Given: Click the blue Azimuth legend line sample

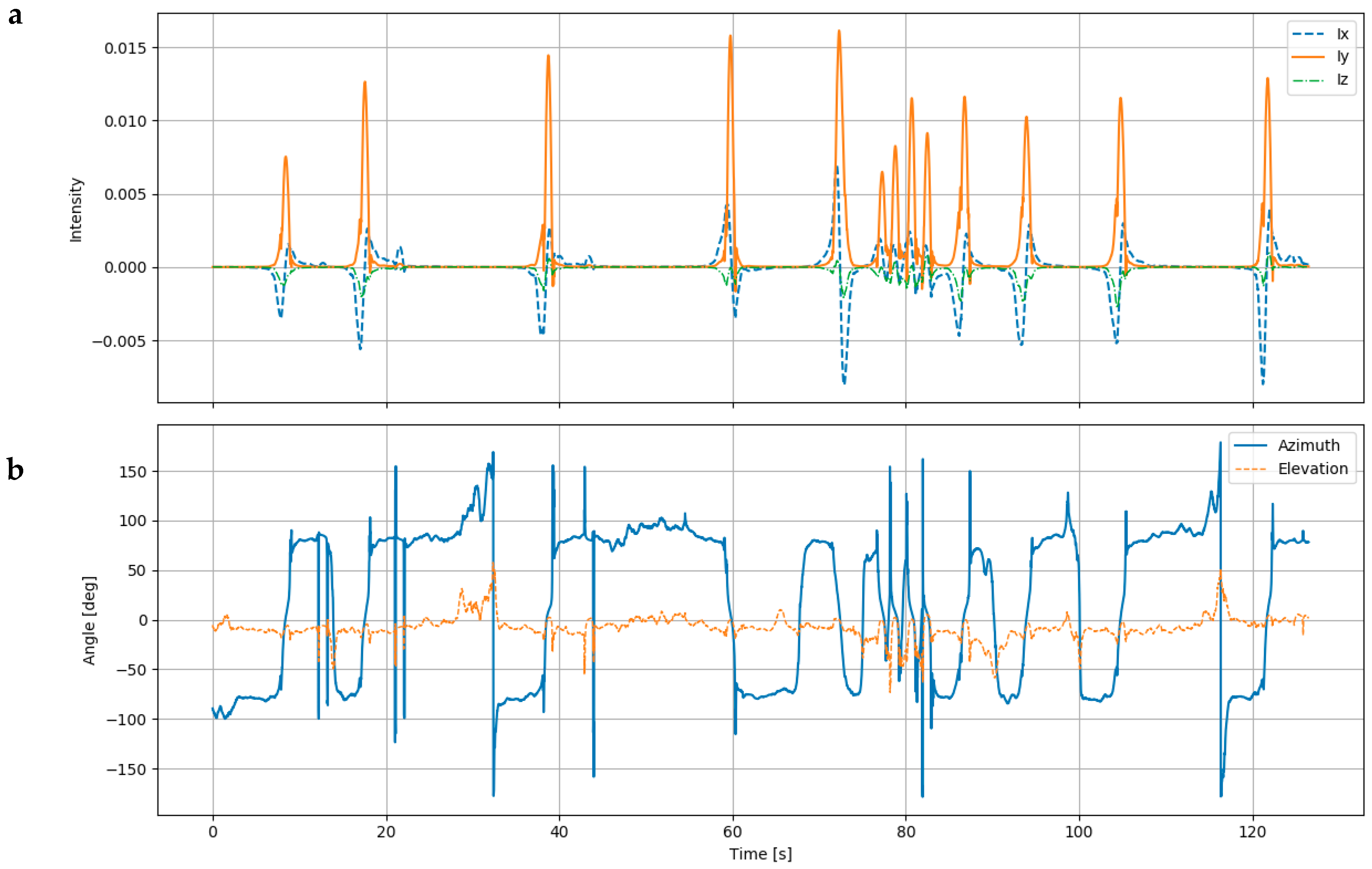Looking at the screenshot, I should click(1250, 445).
